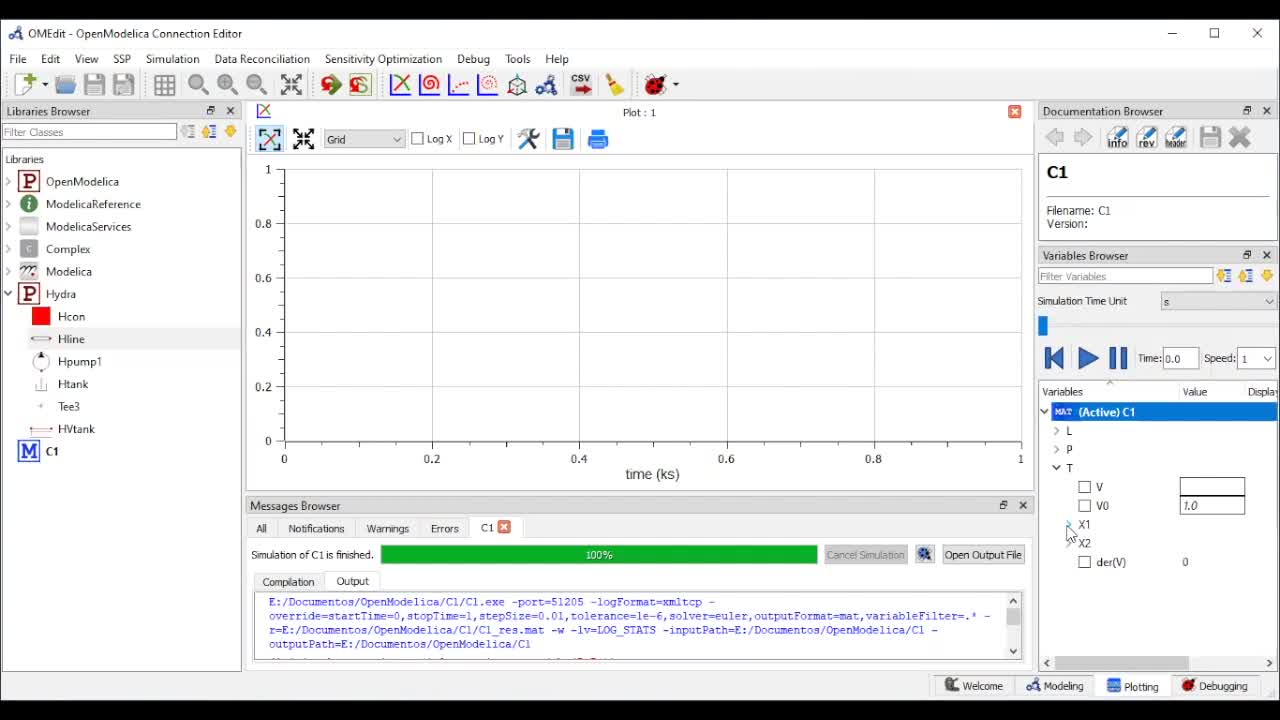Click the Export to CSV icon

581,85
